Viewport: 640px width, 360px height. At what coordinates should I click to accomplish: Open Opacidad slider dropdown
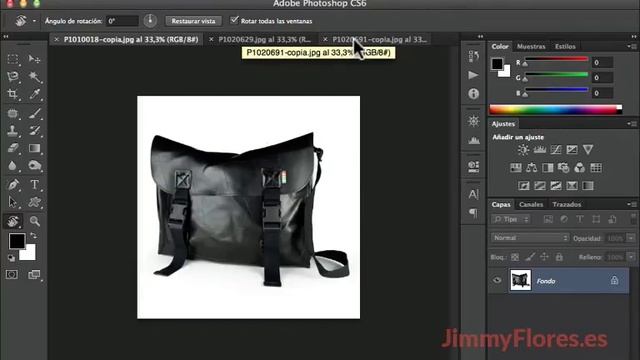point(631,238)
